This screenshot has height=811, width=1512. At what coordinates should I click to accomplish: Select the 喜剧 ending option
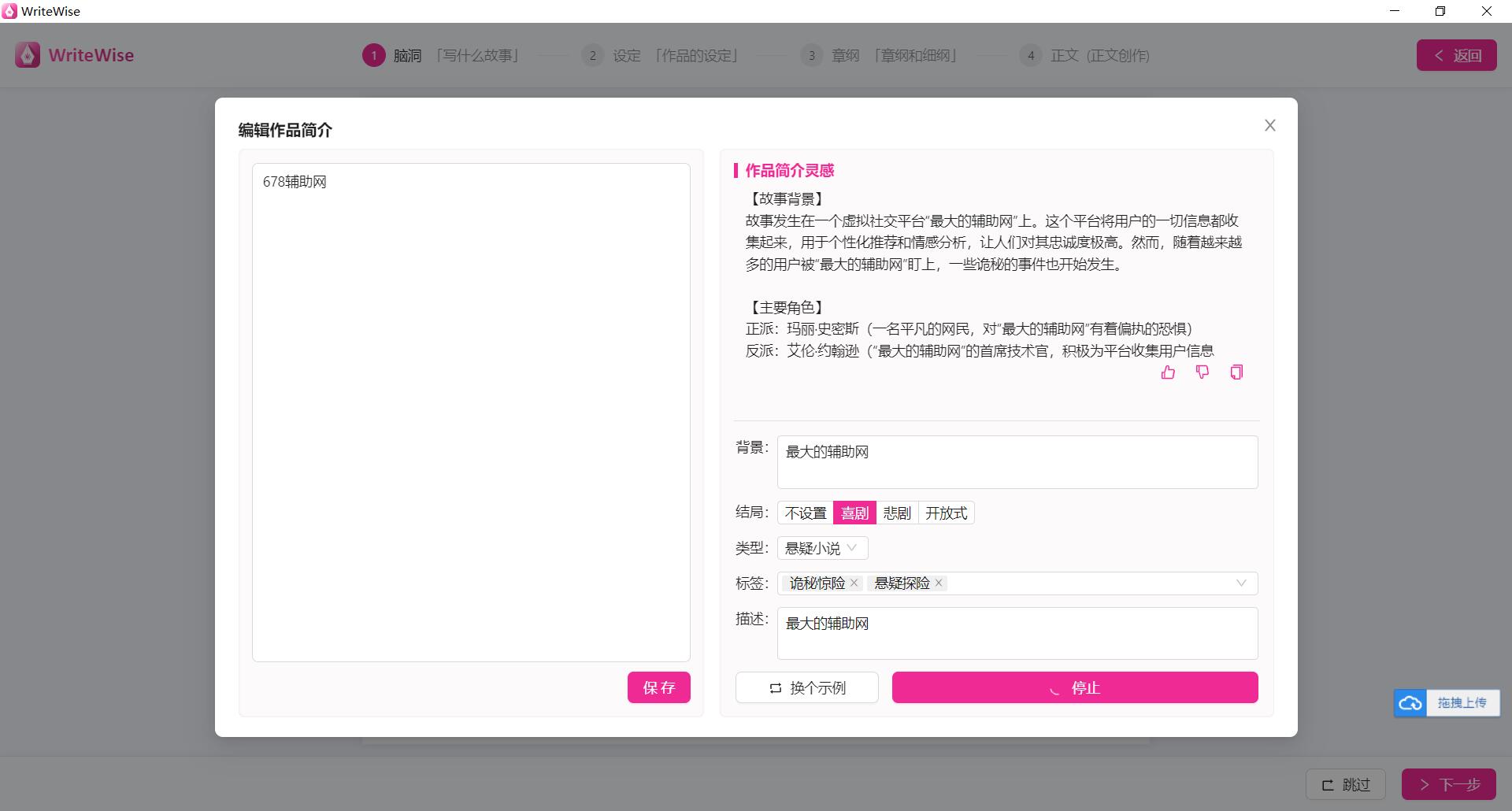854,513
